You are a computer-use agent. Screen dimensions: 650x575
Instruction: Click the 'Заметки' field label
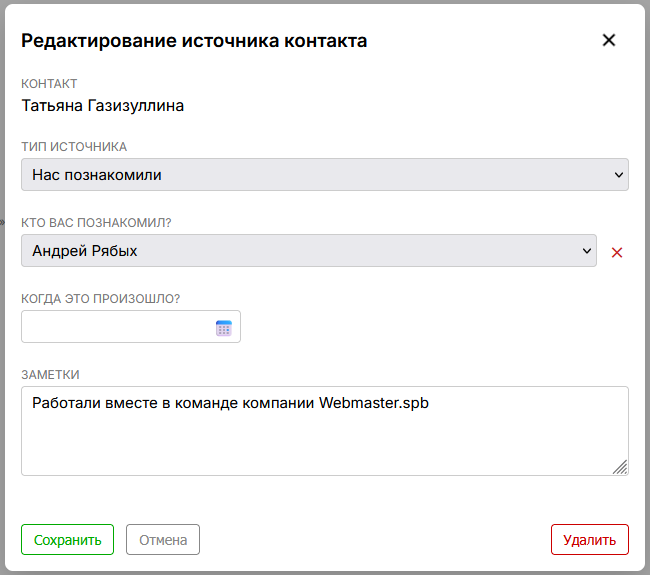50,375
